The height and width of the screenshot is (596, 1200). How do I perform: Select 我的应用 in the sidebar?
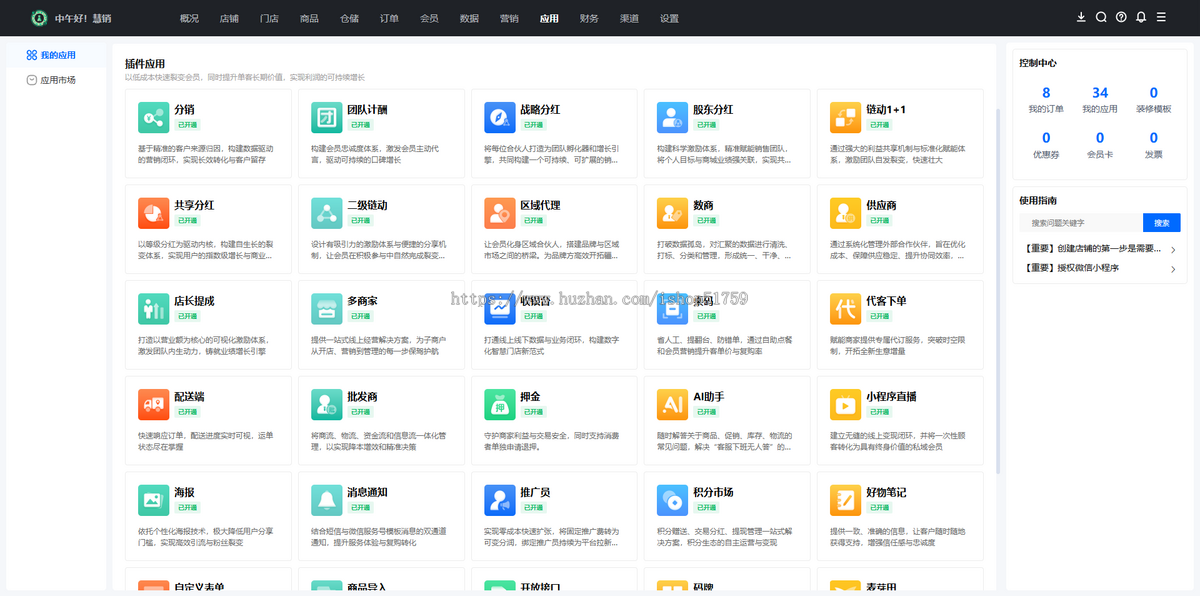point(54,56)
